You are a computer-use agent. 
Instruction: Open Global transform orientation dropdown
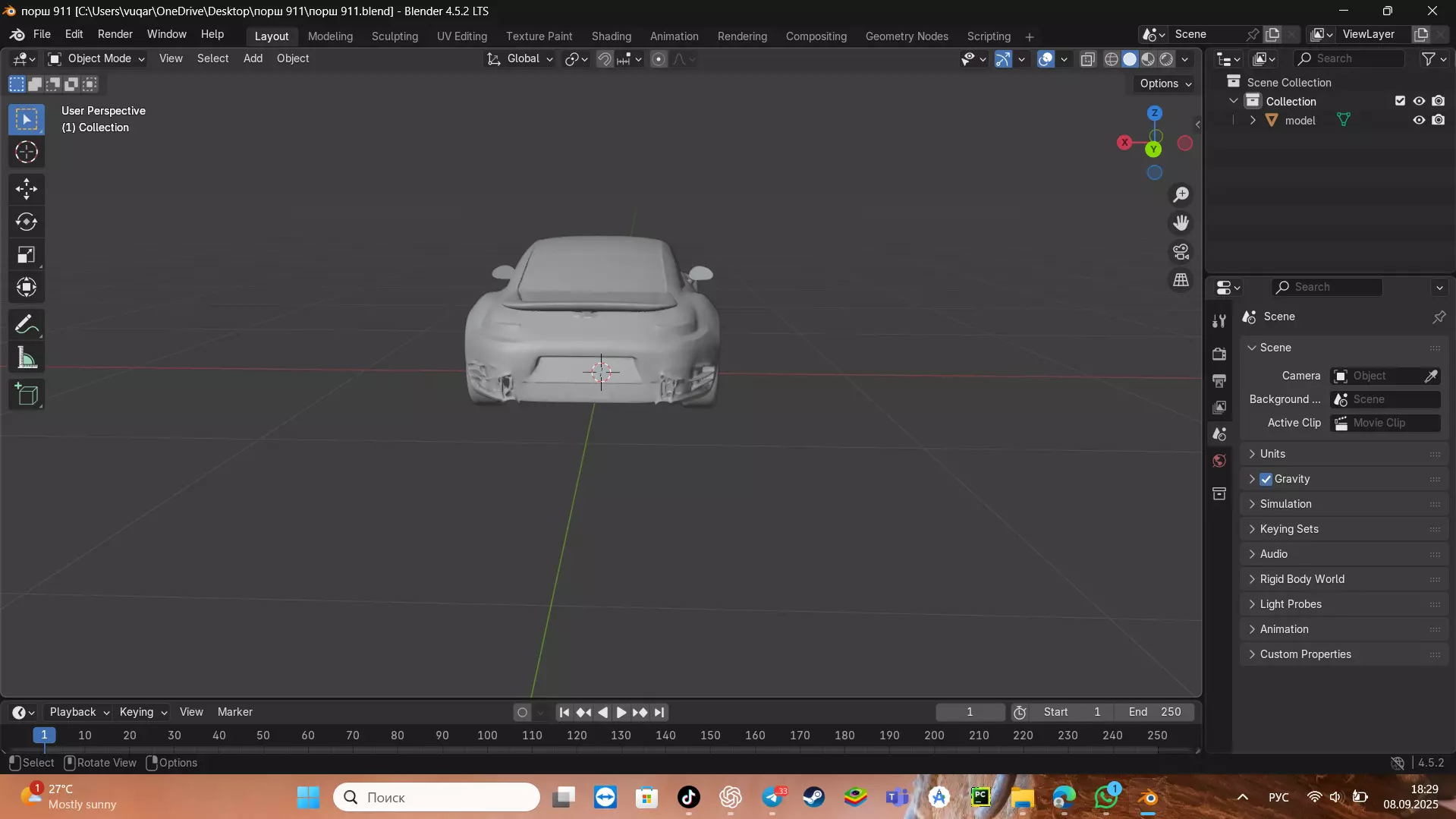pyautogui.click(x=520, y=58)
